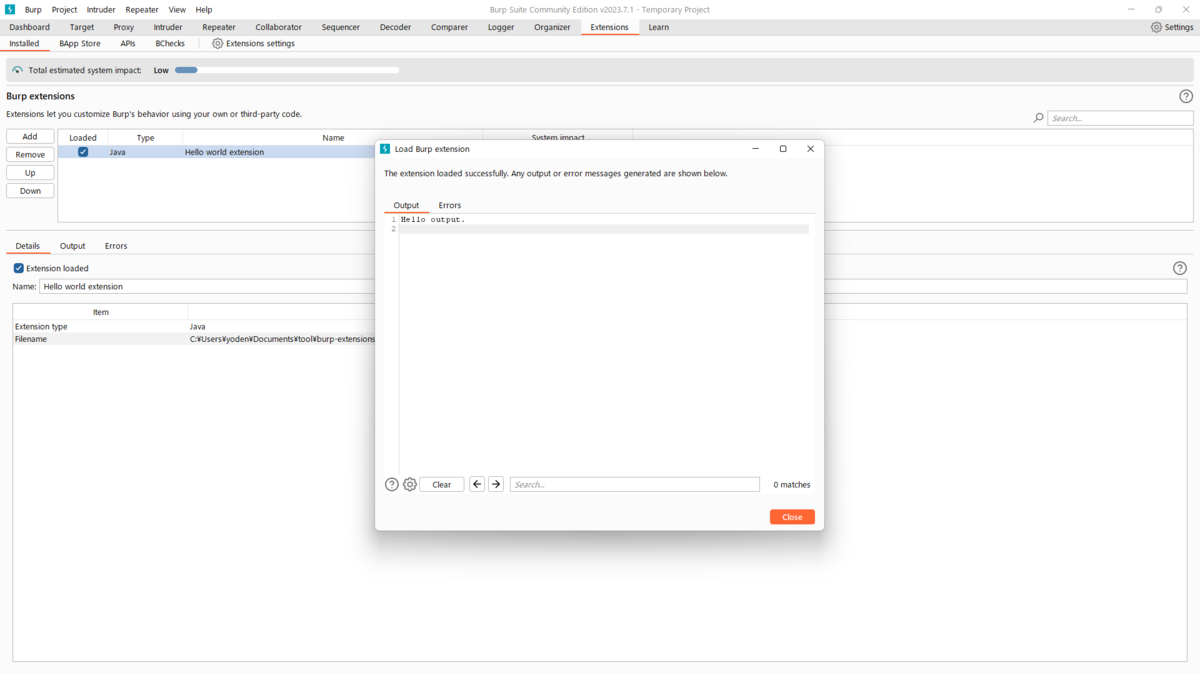Viewport: 1200px width, 675px height.
Task: Open the Intruder menu
Action: tap(101, 9)
